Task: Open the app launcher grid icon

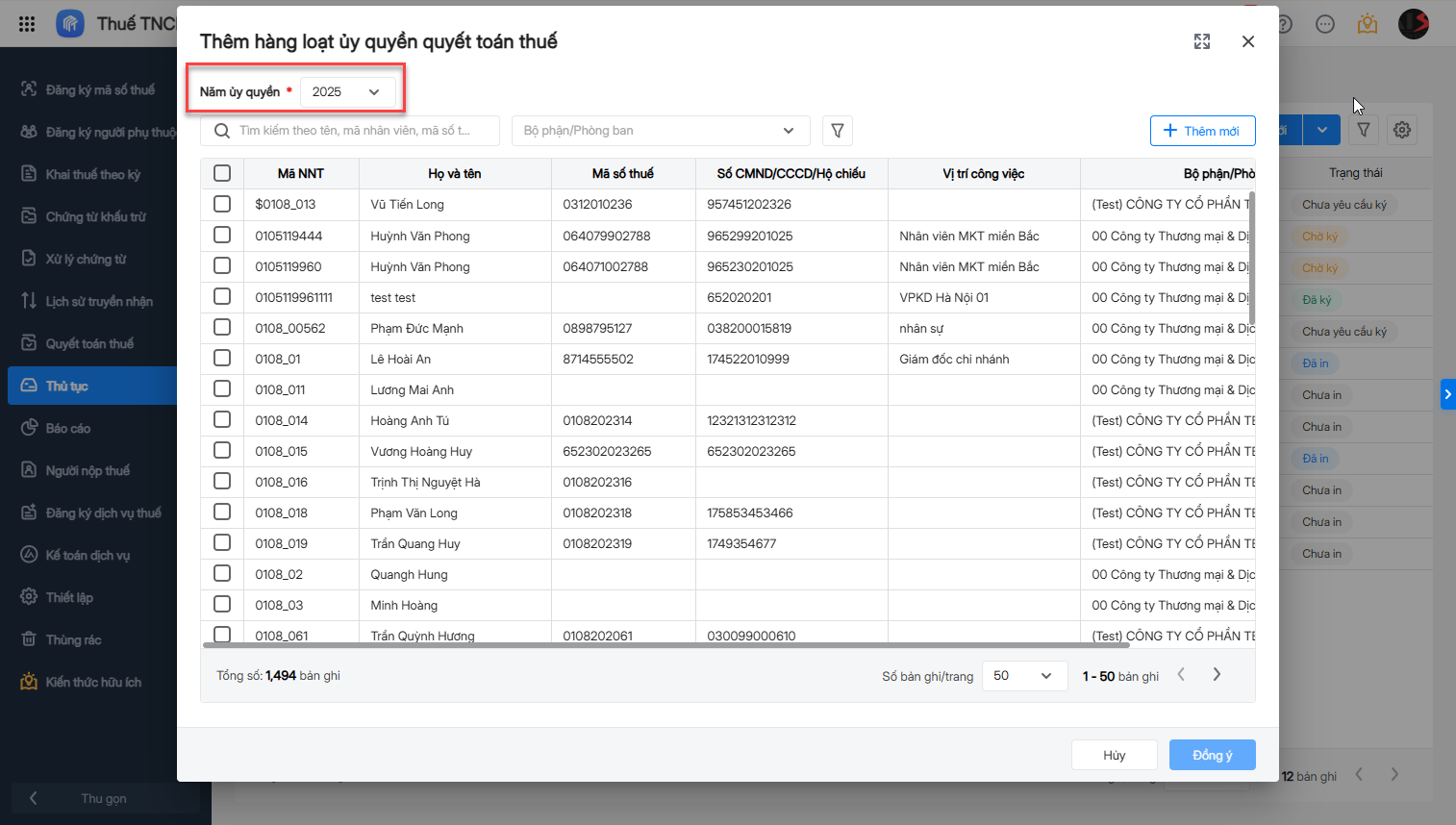Action: [27, 24]
